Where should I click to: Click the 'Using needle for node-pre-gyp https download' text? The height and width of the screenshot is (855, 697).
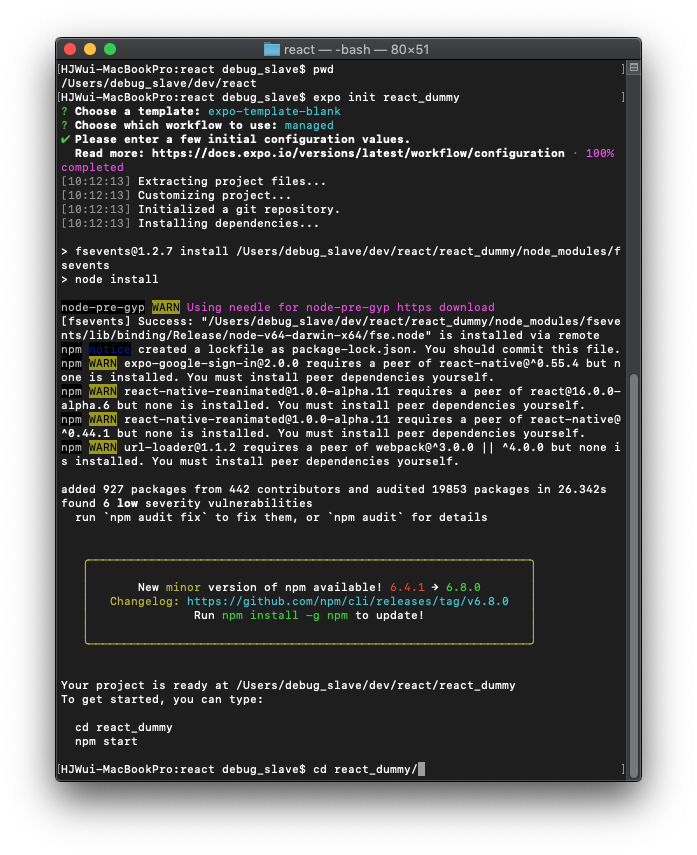coord(340,307)
